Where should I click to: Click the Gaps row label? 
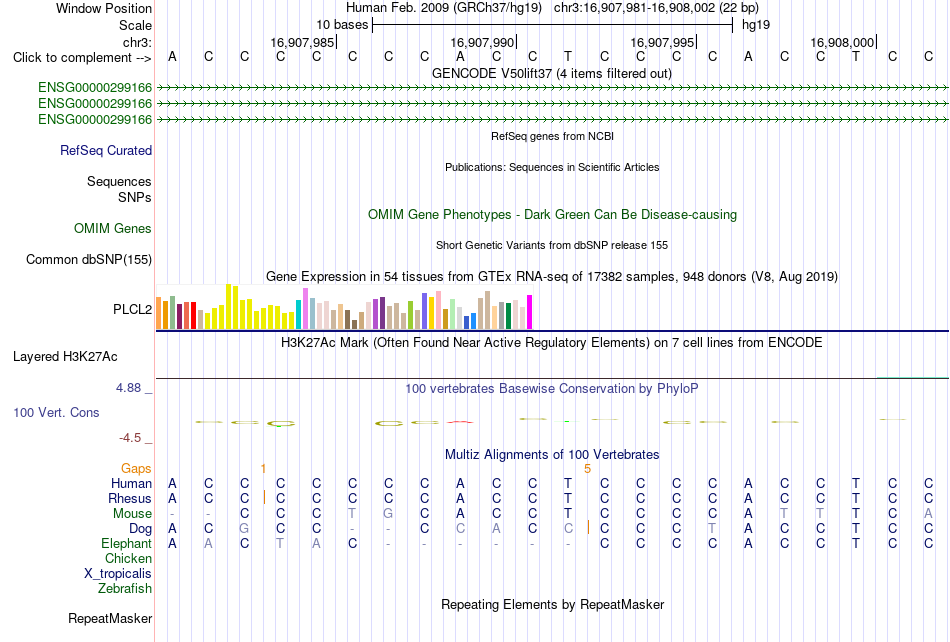[x=136, y=468]
